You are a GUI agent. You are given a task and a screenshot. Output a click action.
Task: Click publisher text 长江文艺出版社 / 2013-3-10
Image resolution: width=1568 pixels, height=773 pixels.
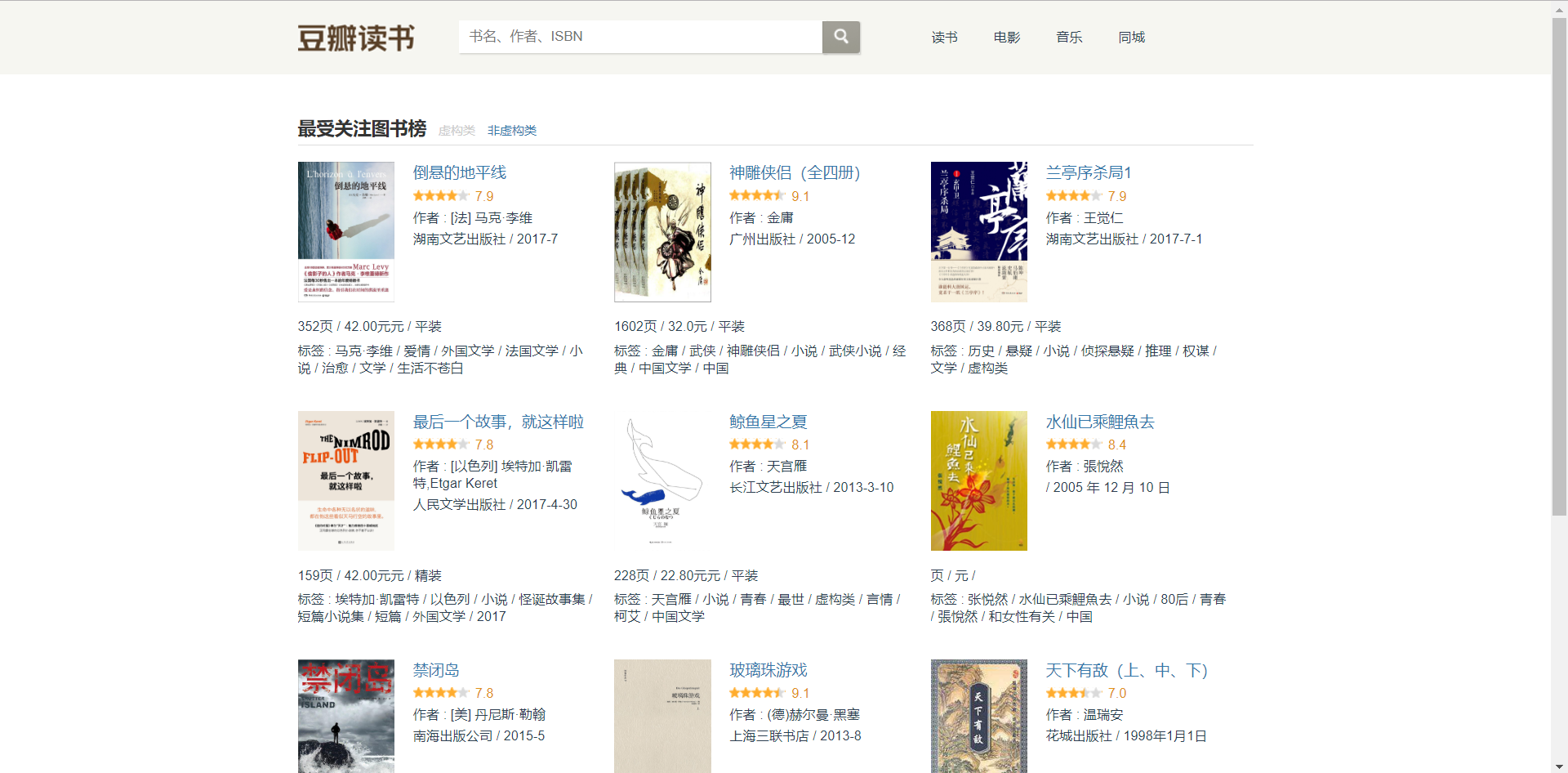812,487
